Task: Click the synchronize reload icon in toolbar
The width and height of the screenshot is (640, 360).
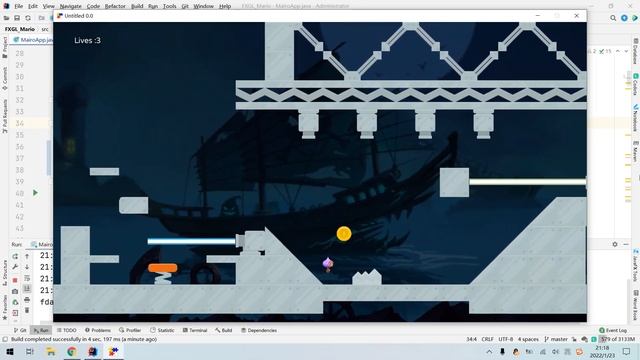Action: (x=28, y=18)
